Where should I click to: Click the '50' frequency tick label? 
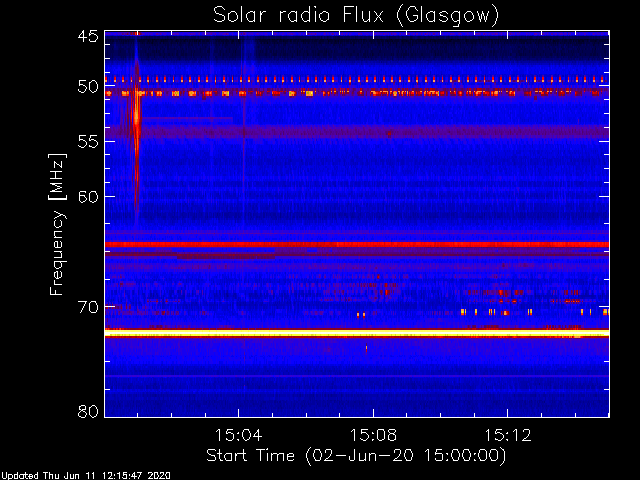[x=88, y=86]
